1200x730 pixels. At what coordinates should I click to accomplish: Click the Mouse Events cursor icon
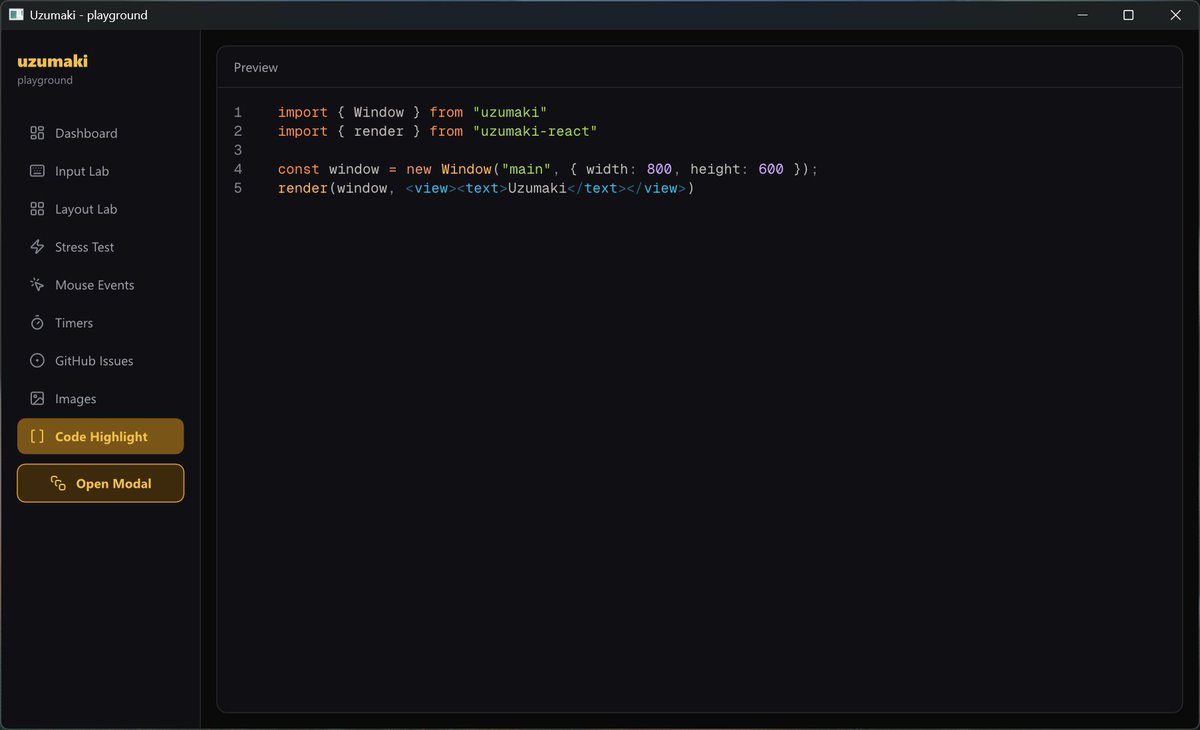click(x=37, y=285)
